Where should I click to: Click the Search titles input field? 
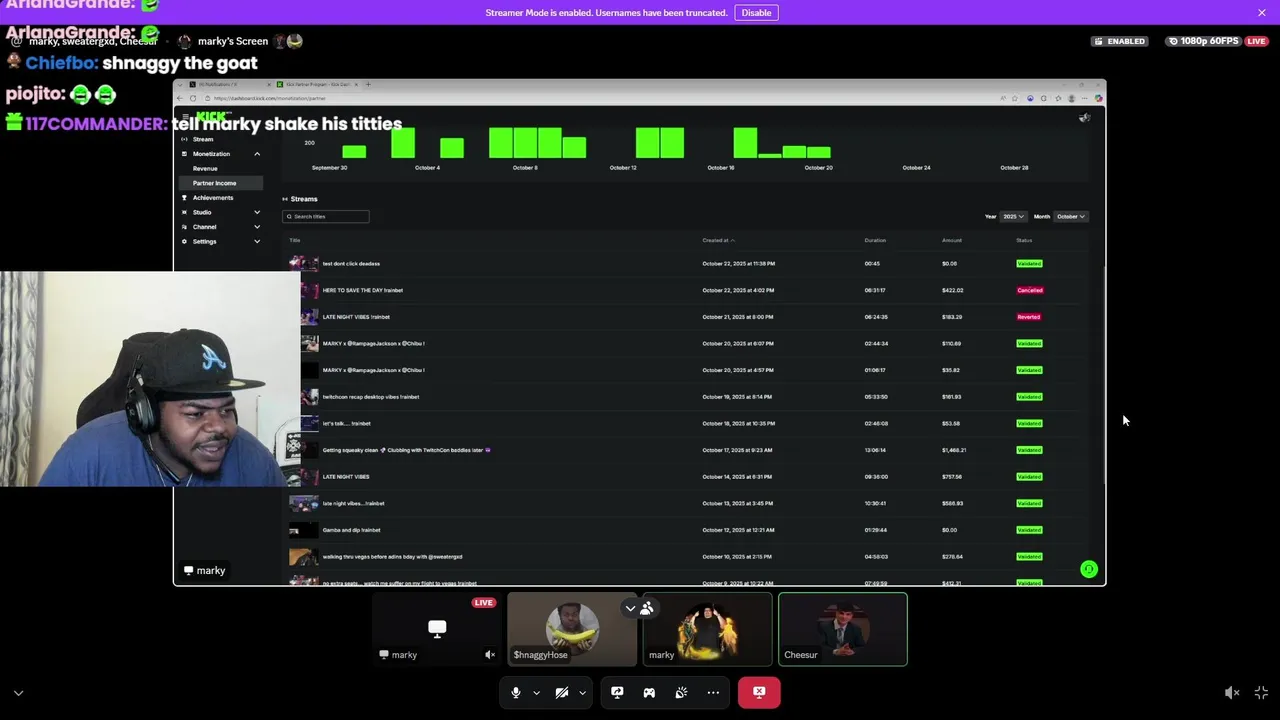pyautogui.click(x=326, y=216)
